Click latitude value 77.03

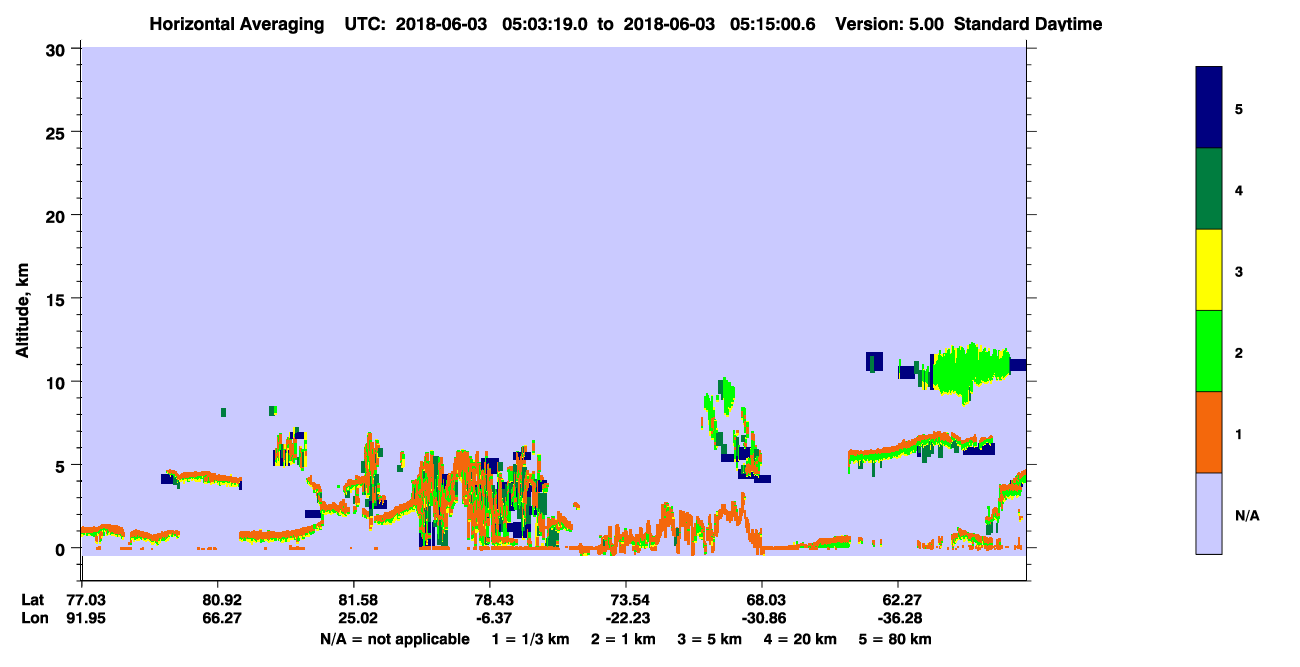pyautogui.click(x=86, y=600)
